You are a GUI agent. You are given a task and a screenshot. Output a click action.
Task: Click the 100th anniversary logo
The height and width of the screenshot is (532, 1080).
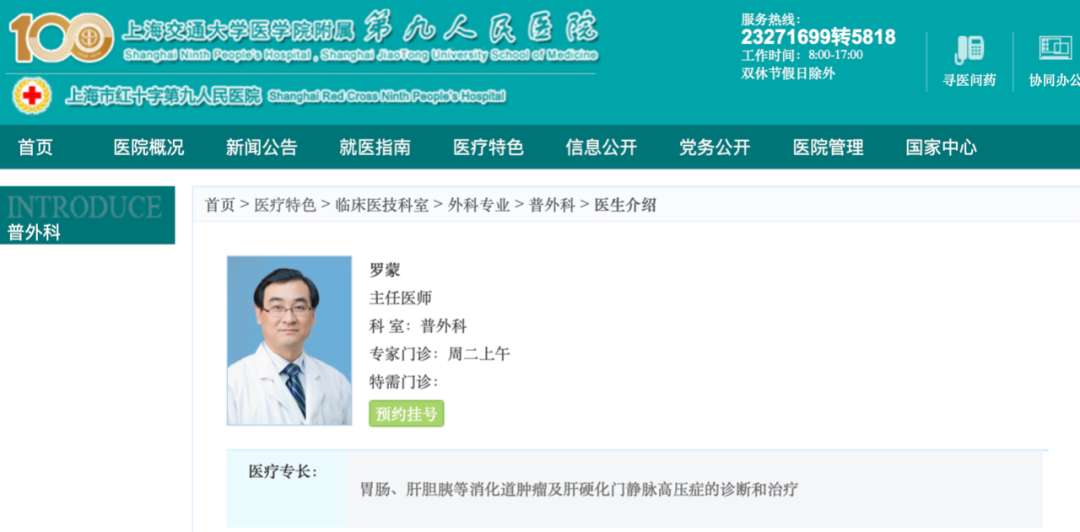click(x=61, y=38)
